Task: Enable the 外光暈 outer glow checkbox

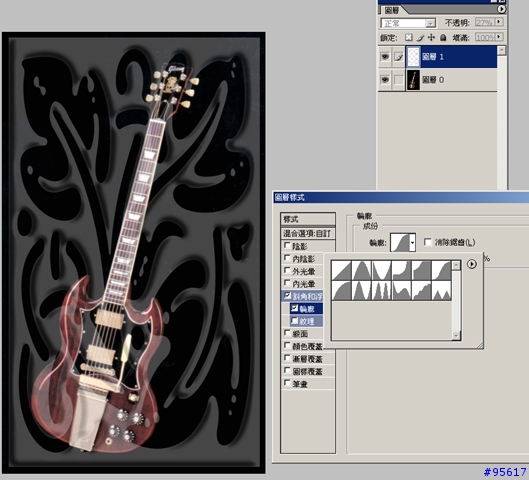Action: (x=287, y=270)
